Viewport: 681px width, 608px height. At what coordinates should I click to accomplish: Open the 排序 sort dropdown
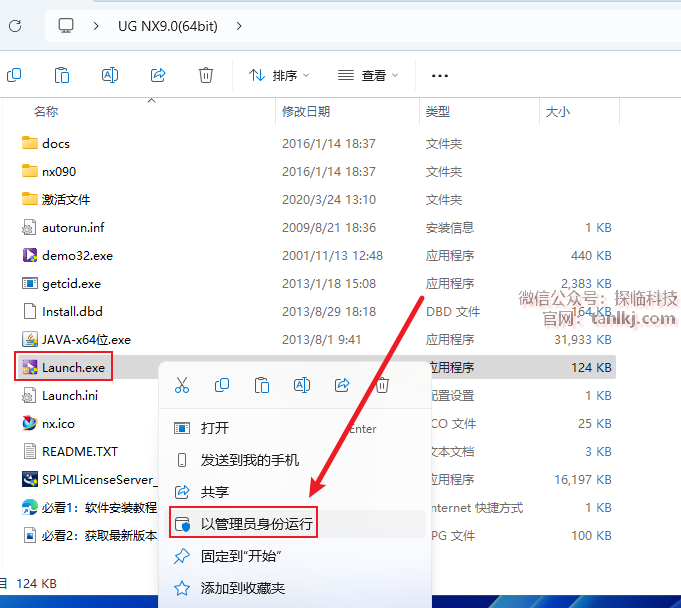pyautogui.click(x=279, y=75)
